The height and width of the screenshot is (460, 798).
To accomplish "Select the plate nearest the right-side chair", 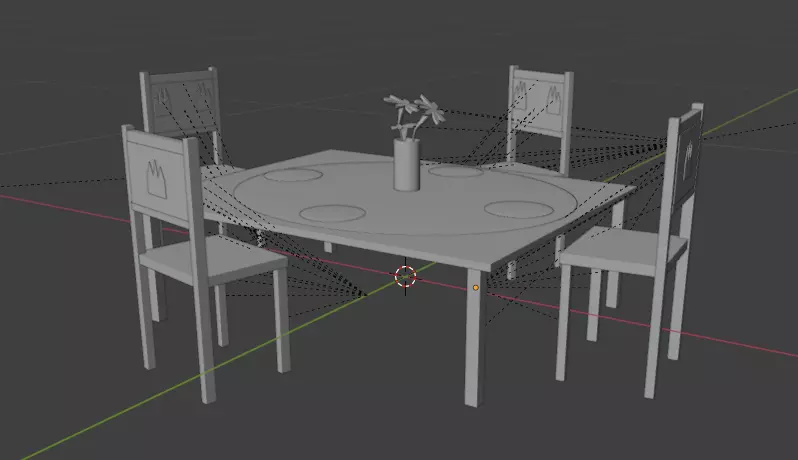I will pyautogui.click(x=518, y=209).
